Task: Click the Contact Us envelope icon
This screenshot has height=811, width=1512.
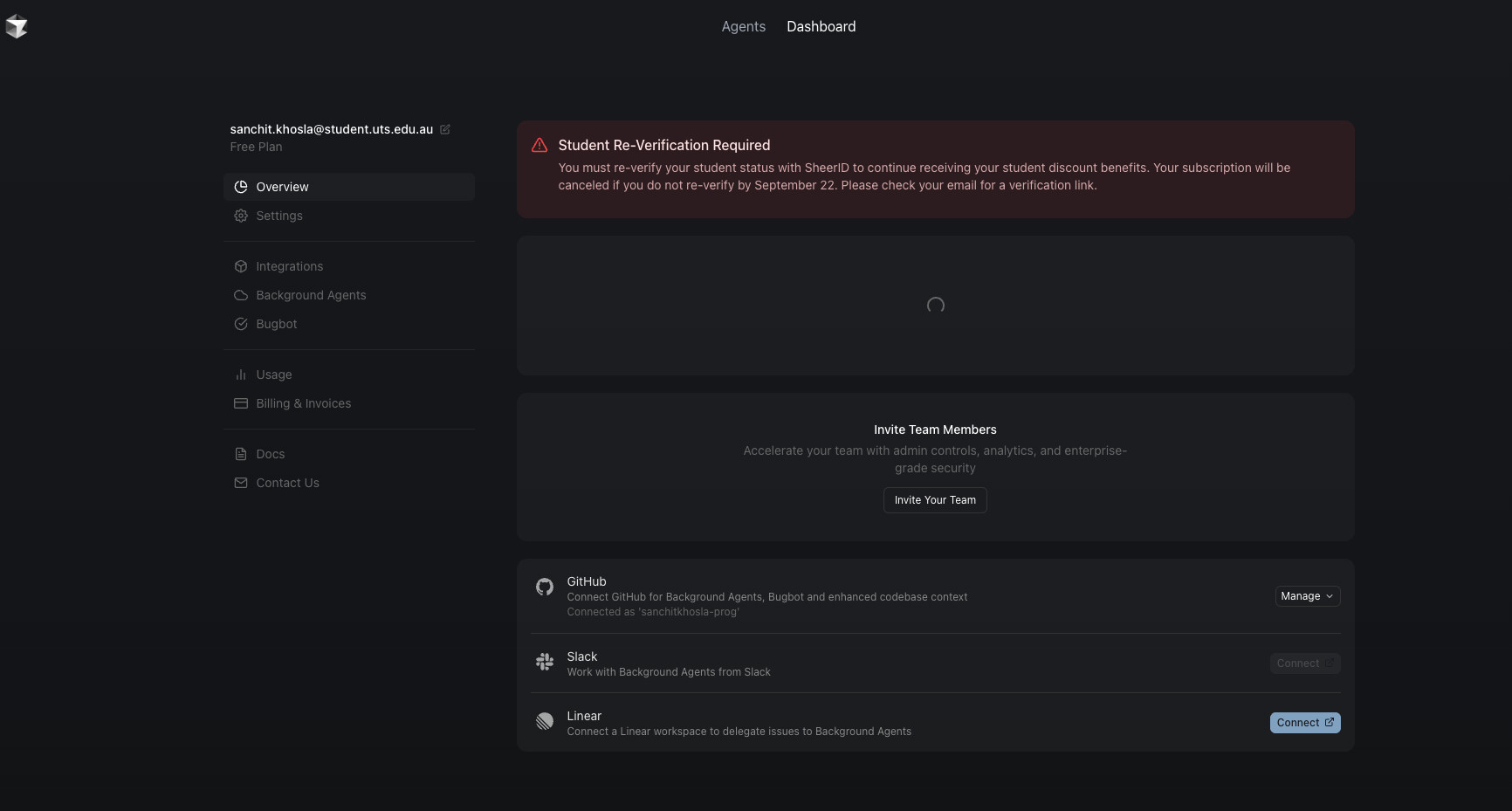Action: click(x=241, y=483)
